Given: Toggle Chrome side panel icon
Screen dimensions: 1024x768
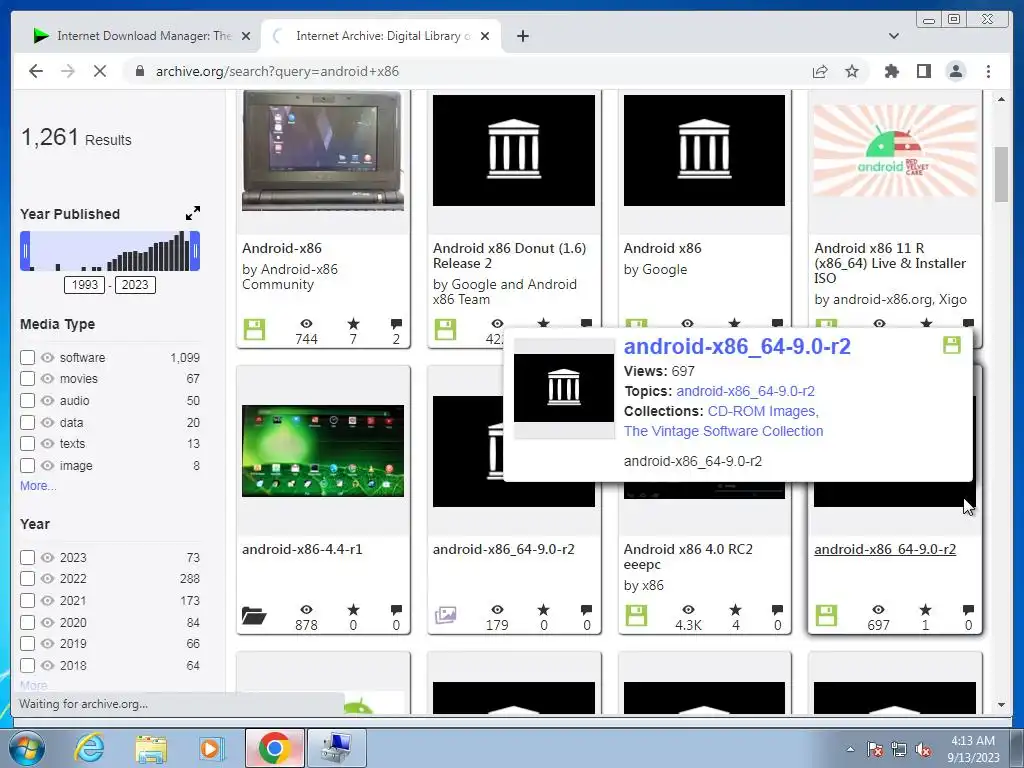Looking at the screenshot, I should click(x=923, y=71).
